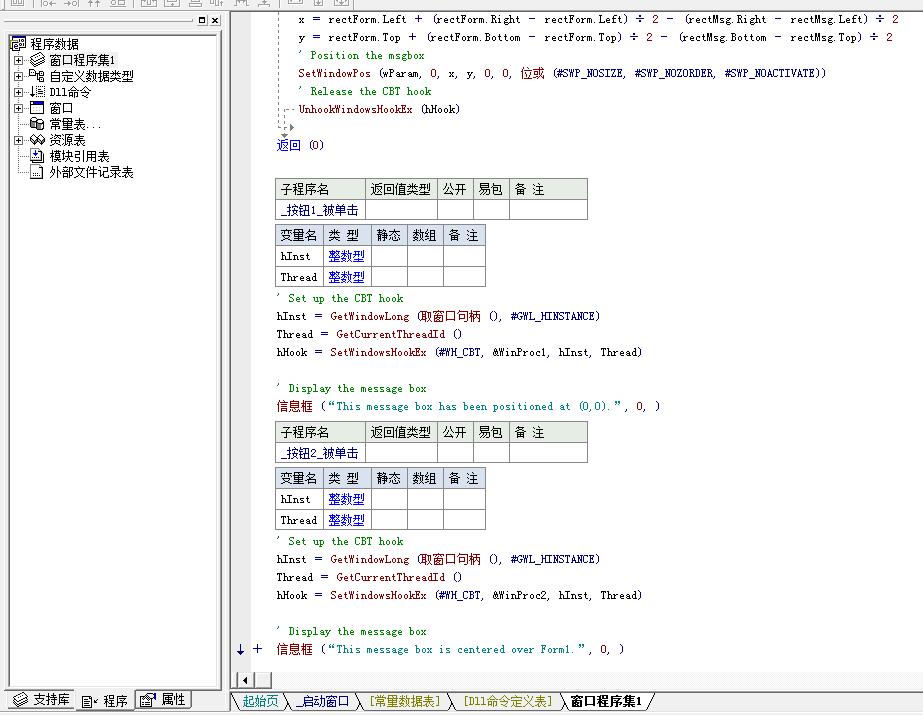Click the 资源表 node icon
Image resolution: width=923 pixels, height=715 pixels.
pos(37,139)
